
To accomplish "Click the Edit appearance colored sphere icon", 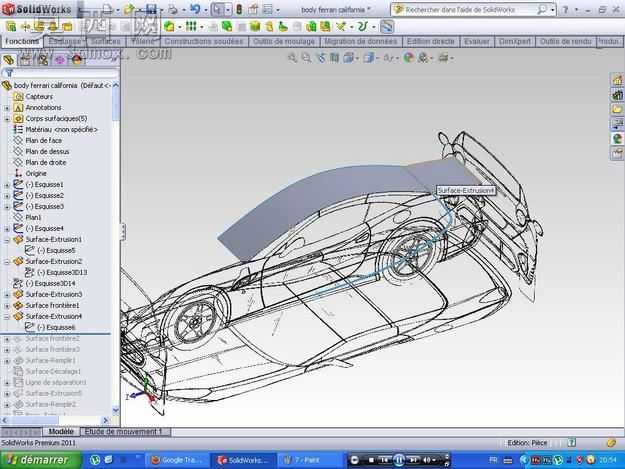I will pyautogui.click(x=408, y=58).
